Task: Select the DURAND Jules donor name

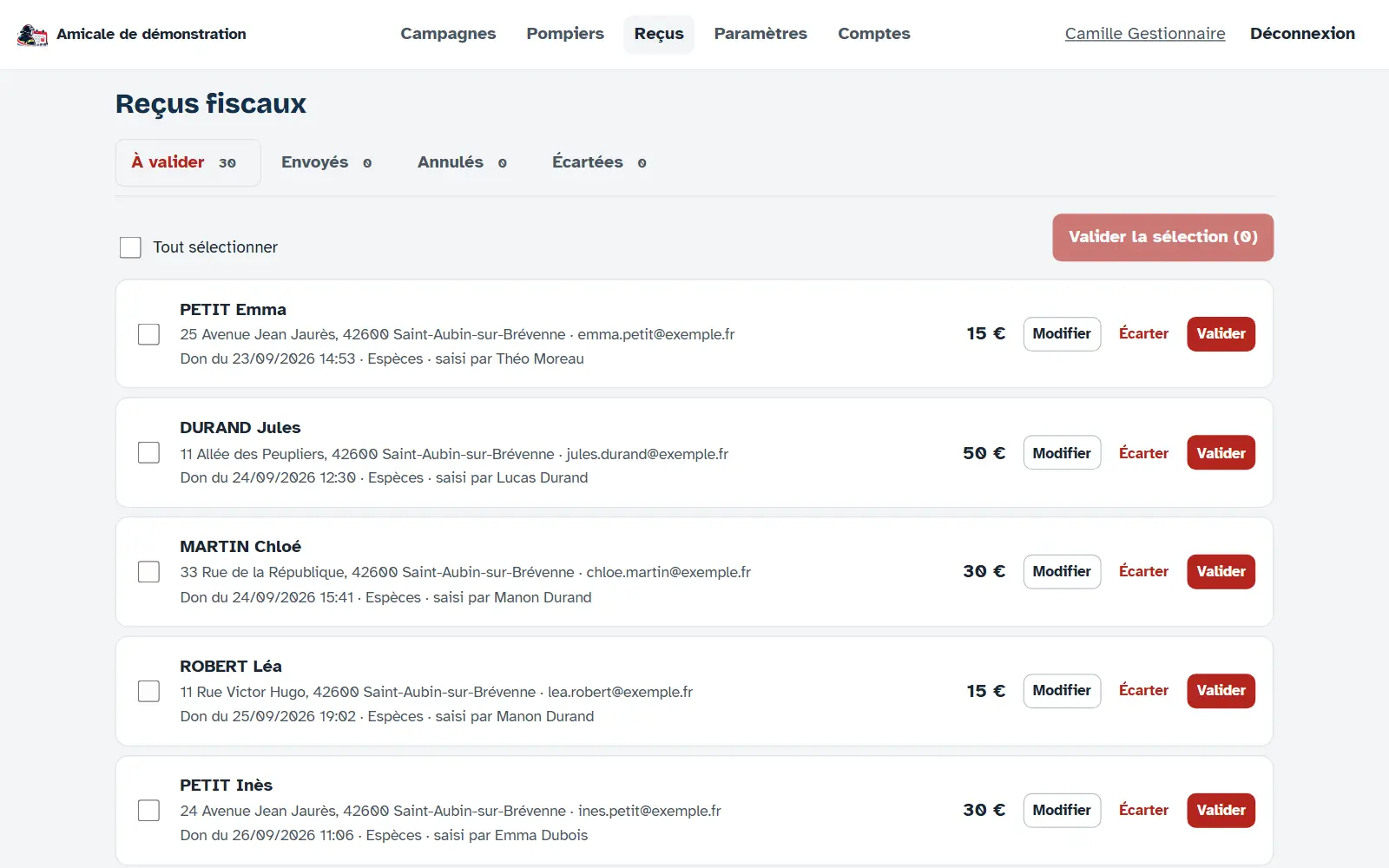Action: (240, 428)
